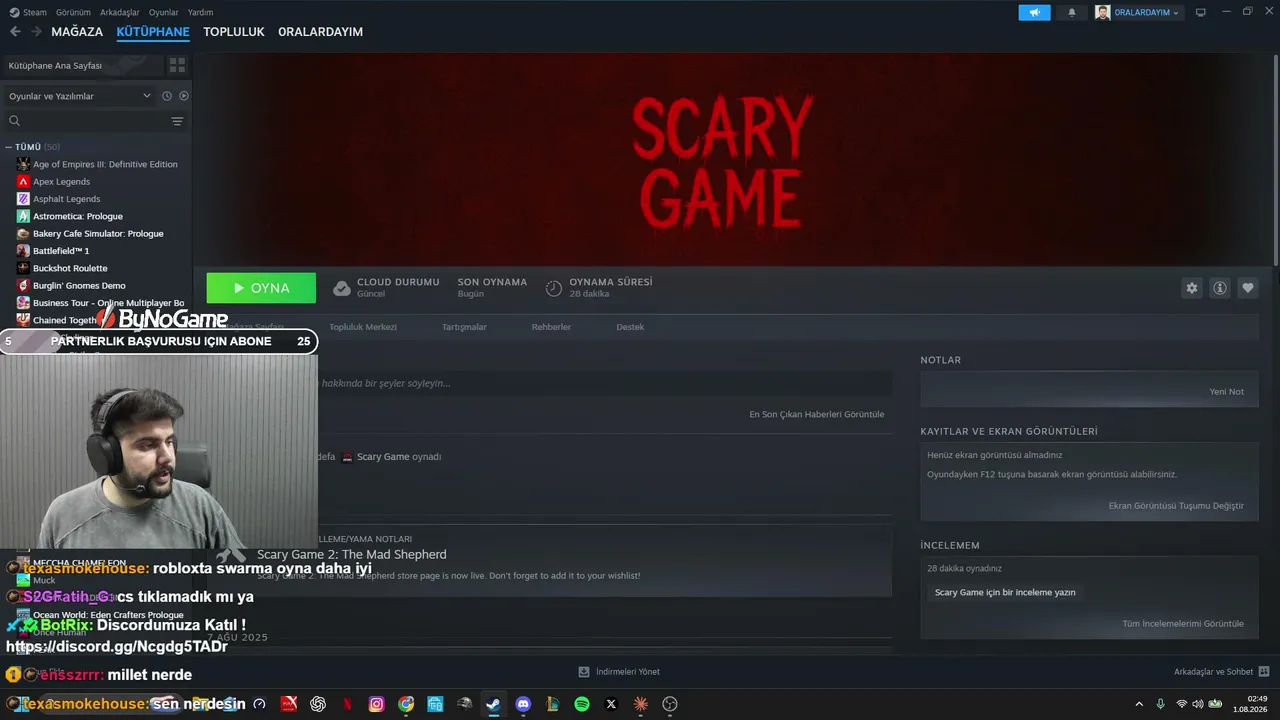Switch to Big Picture mode via monitor icon
The width and height of the screenshot is (1280, 720).
1201,12
